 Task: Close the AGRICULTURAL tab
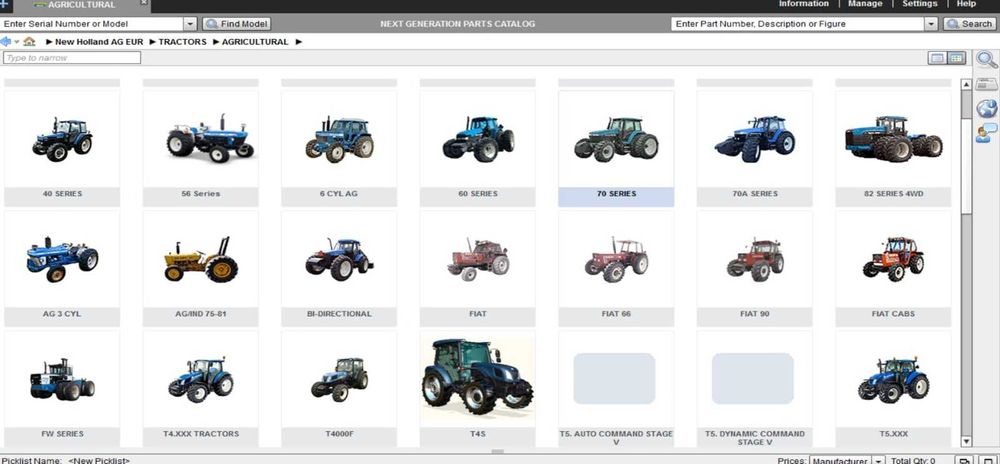pyautogui.click(x=143, y=3)
